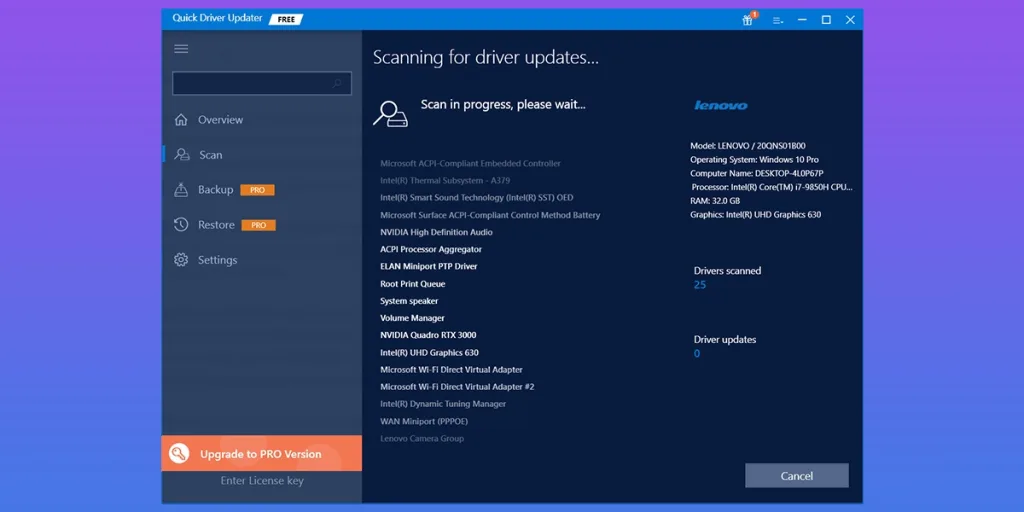This screenshot has width=1024, height=512.
Task: Open Settings from the sidebar
Action: 217,260
